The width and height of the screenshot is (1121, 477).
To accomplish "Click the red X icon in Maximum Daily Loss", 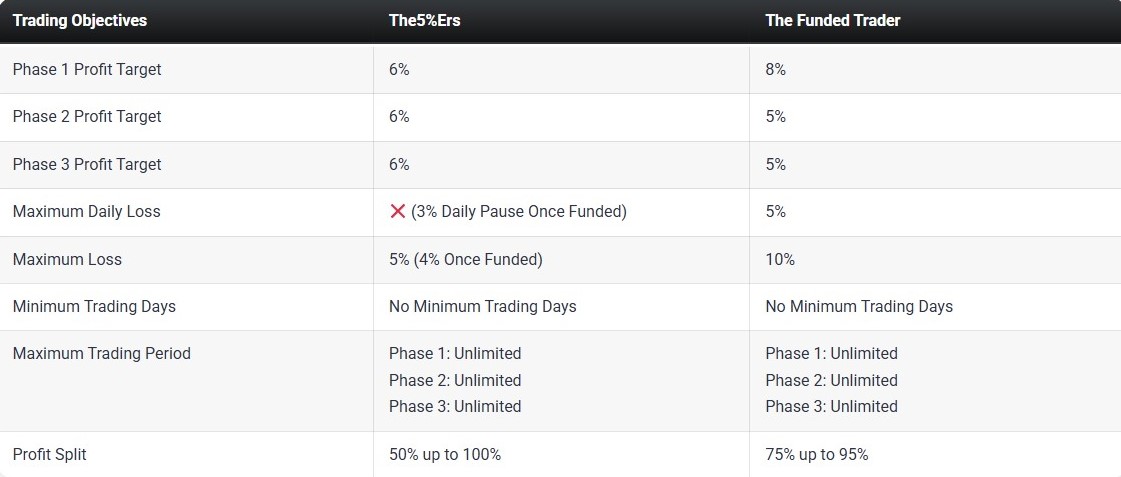I will pyautogui.click(x=397, y=212).
